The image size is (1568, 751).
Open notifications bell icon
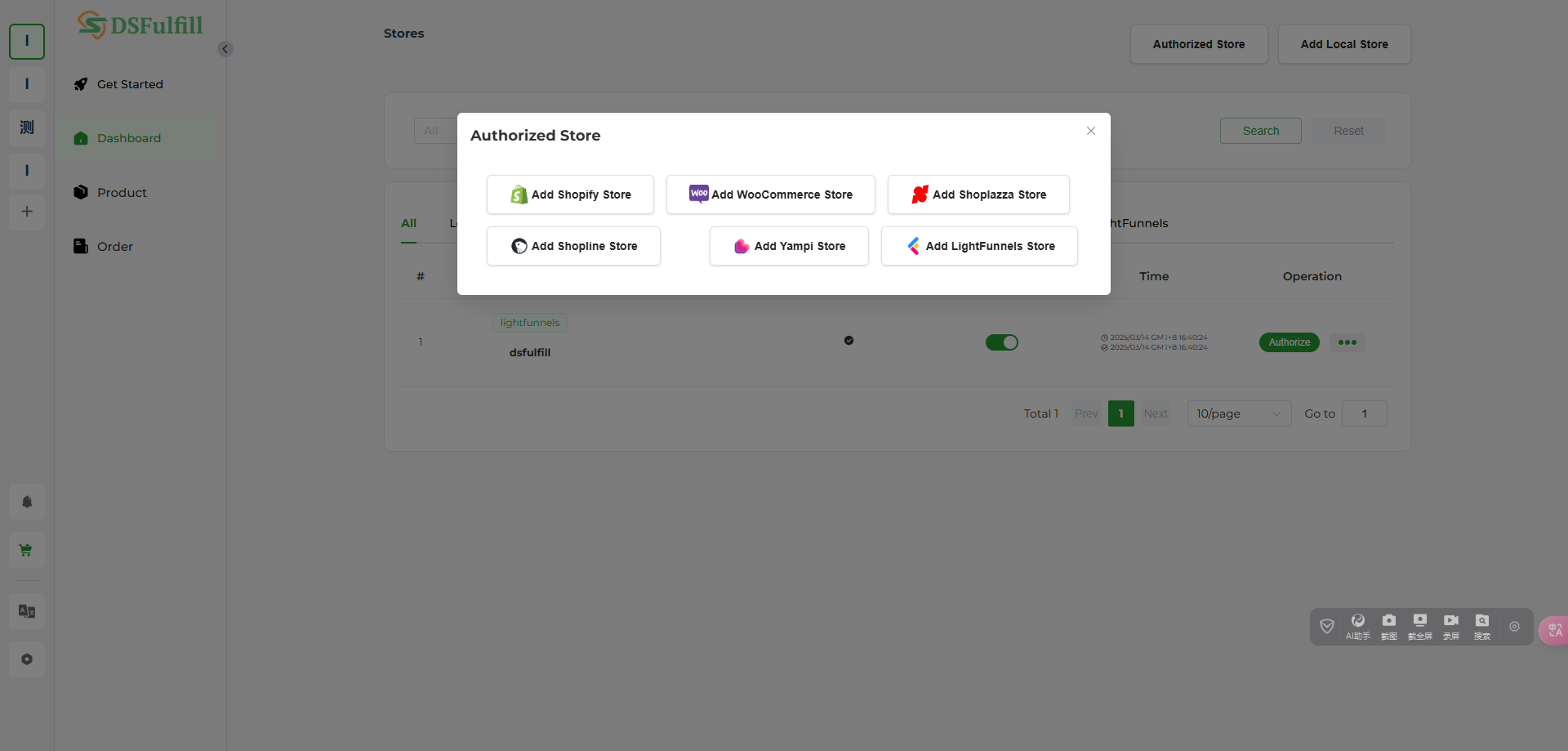pos(27,502)
